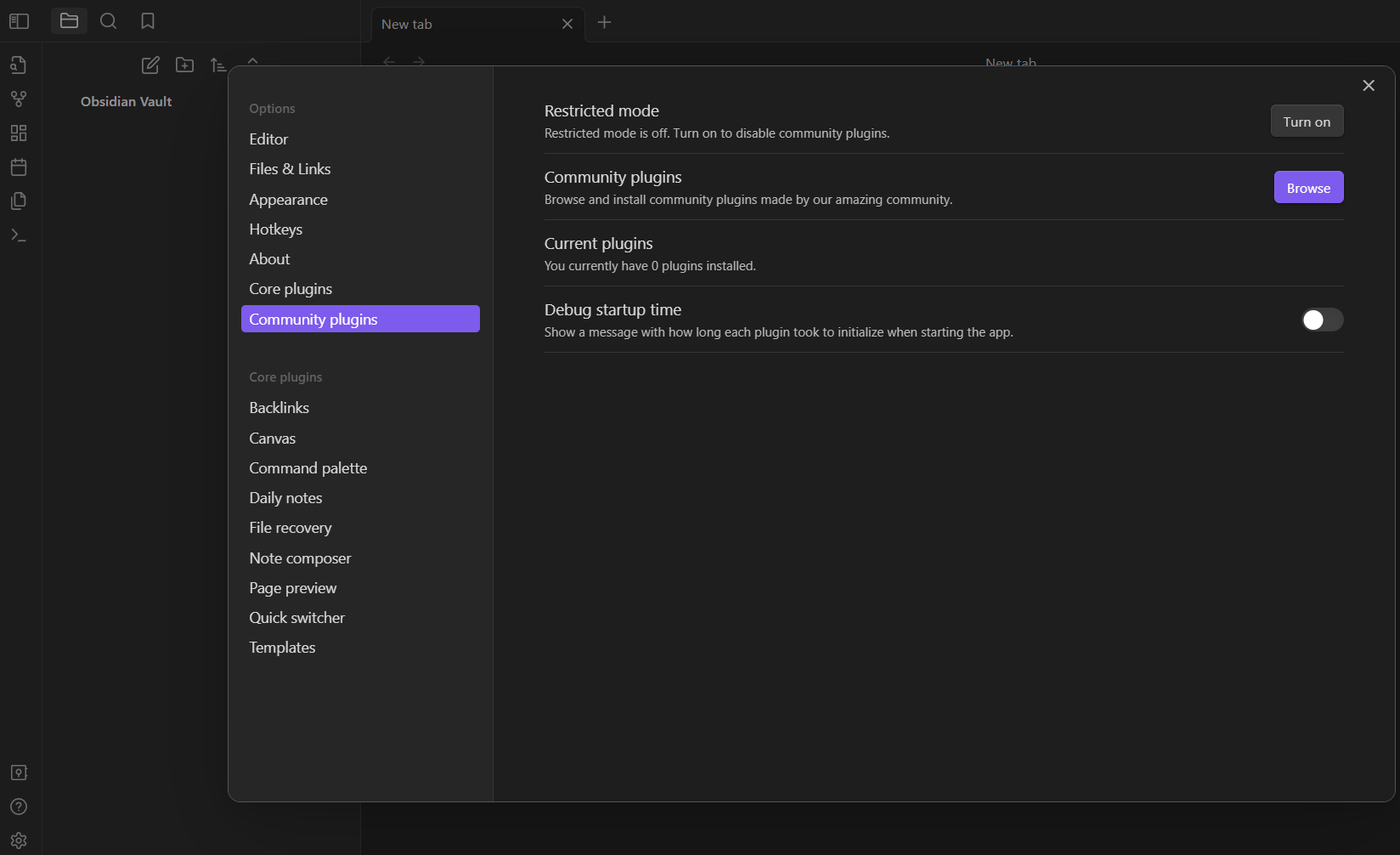Toggle Debug startup time switch
1400x855 pixels.
tap(1323, 320)
